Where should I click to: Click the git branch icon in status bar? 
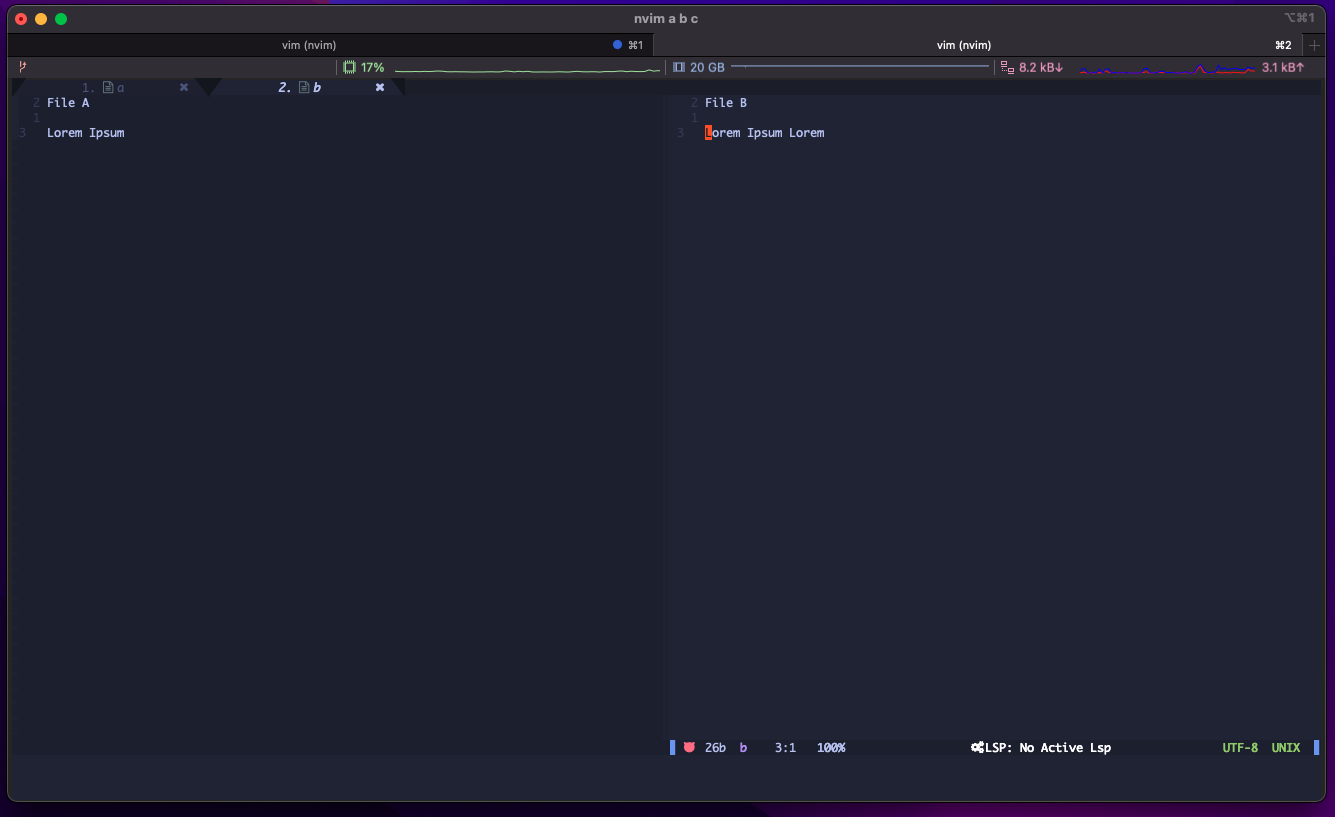pos(22,67)
